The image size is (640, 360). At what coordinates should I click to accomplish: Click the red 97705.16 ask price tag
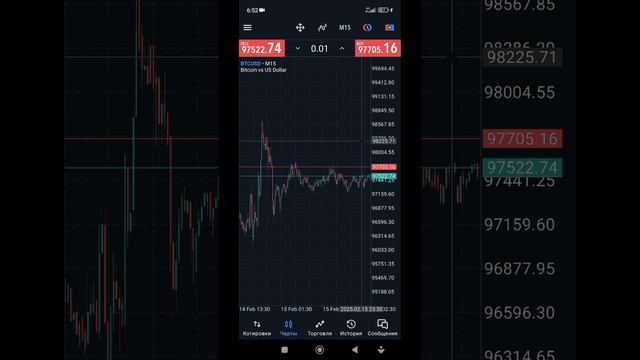click(384, 167)
